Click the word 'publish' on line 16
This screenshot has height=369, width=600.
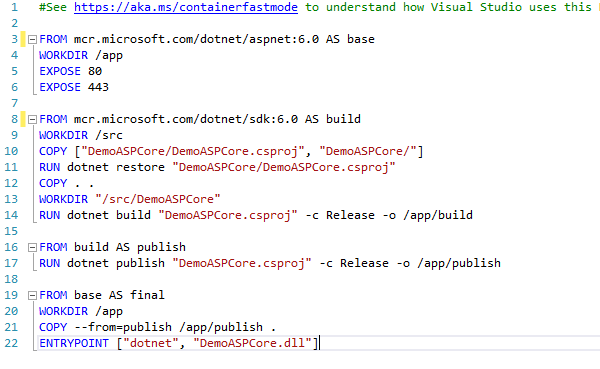161,248
